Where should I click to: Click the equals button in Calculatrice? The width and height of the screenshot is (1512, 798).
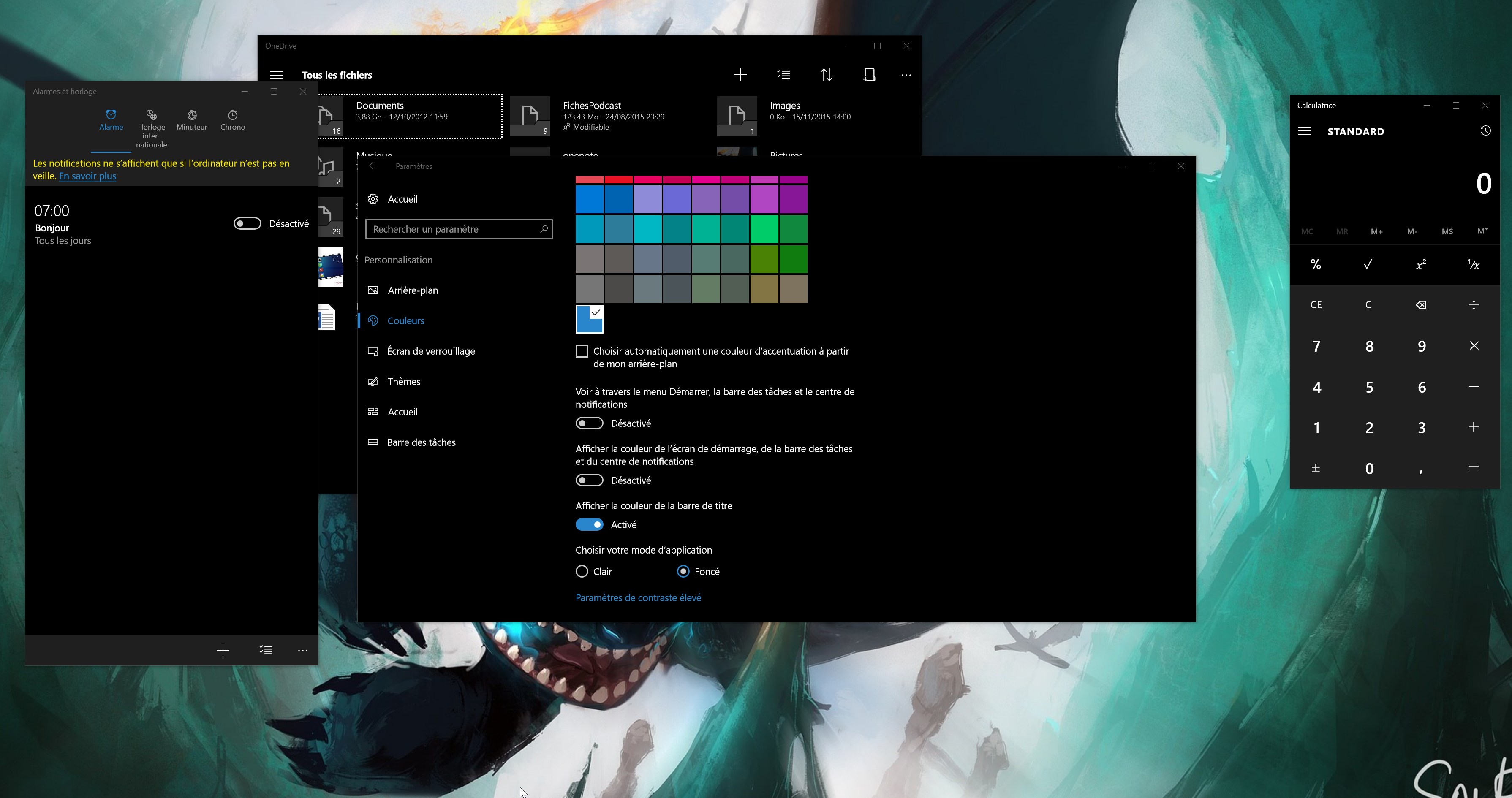[x=1474, y=468]
